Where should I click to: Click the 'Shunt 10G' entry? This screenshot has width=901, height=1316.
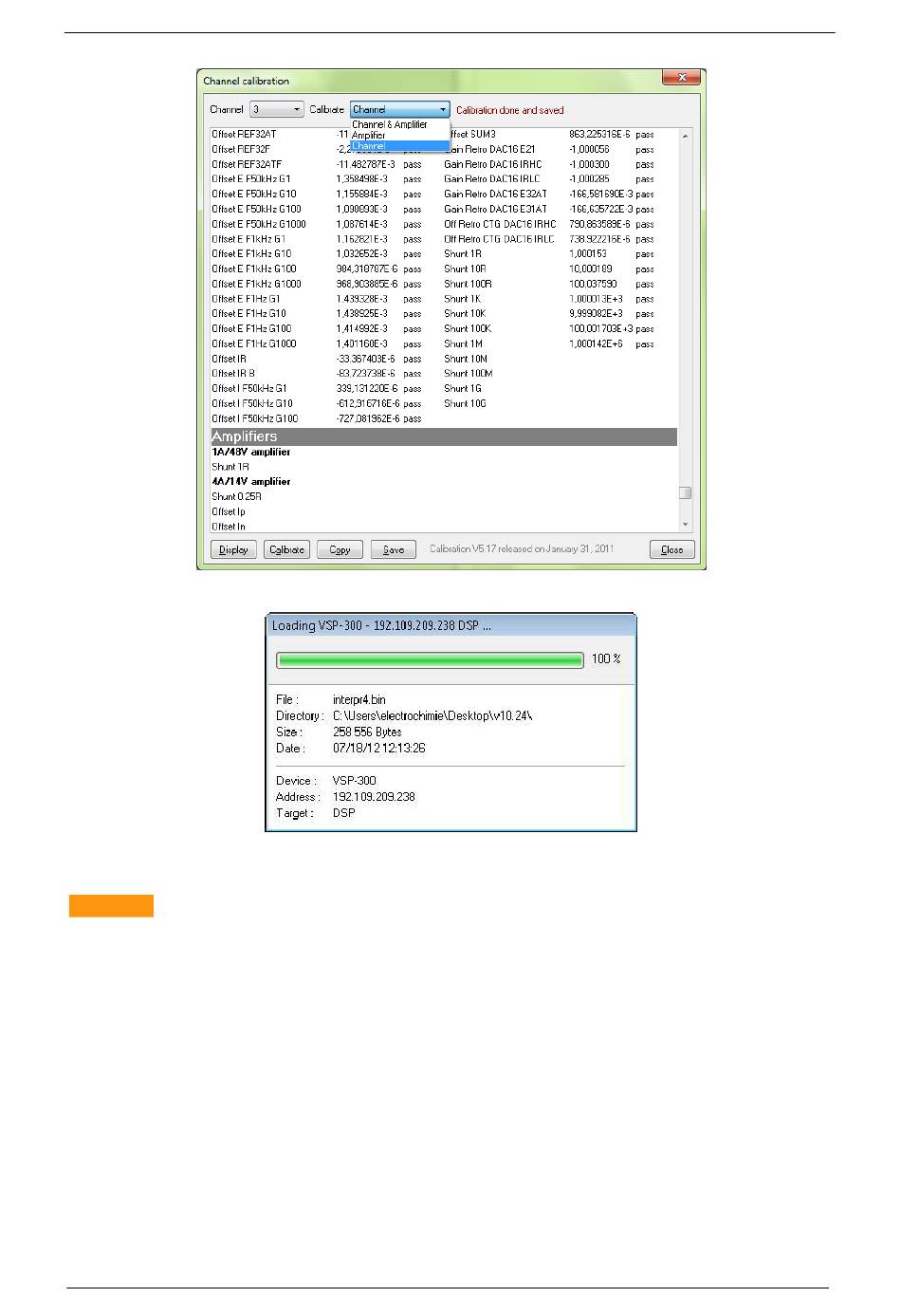pos(465,404)
